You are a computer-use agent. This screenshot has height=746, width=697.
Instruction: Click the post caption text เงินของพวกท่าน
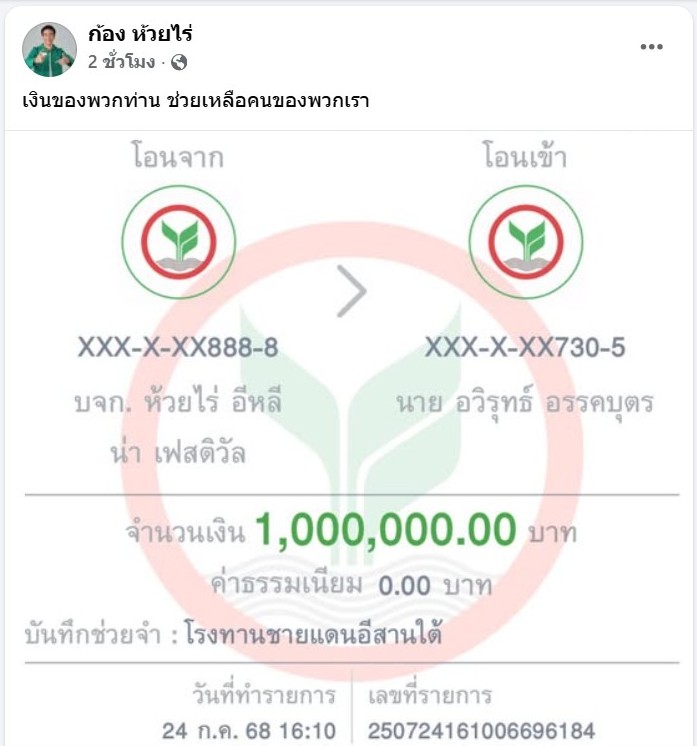[91, 100]
